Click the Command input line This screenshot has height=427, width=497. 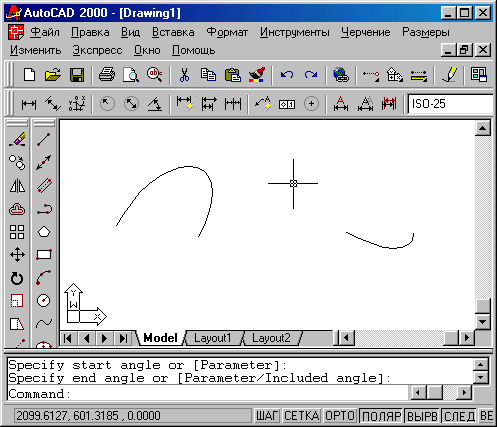tap(207, 394)
